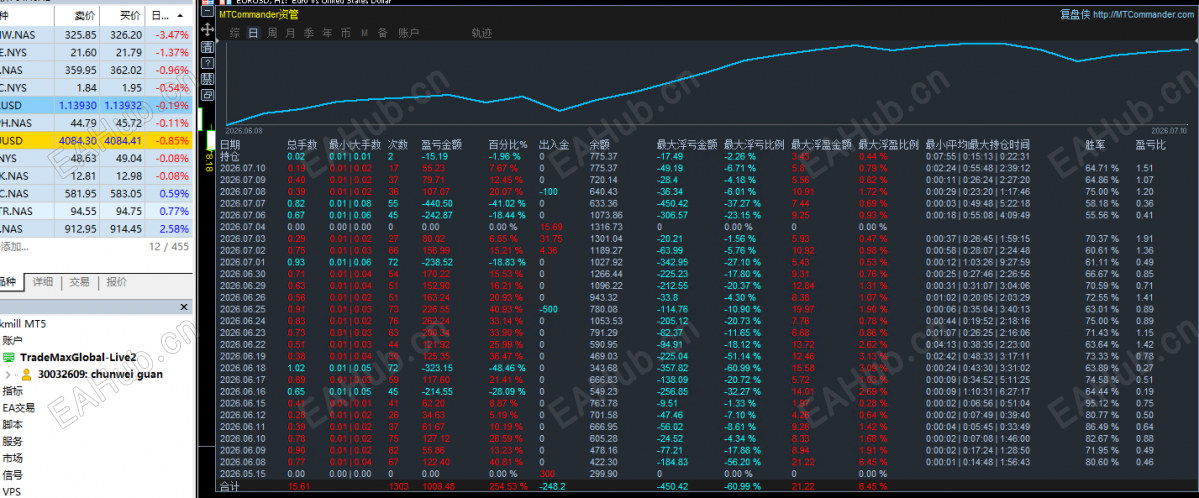The width and height of the screenshot is (1199, 498).
Task: Click the account user icon for 30032609
Action: [26, 375]
